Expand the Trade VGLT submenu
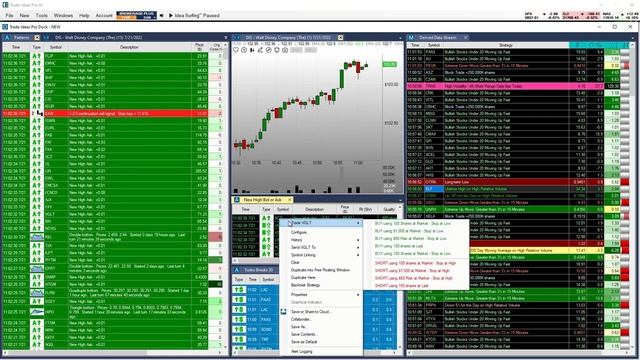Screen dimensions: 640x360 click(x=322, y=223)
